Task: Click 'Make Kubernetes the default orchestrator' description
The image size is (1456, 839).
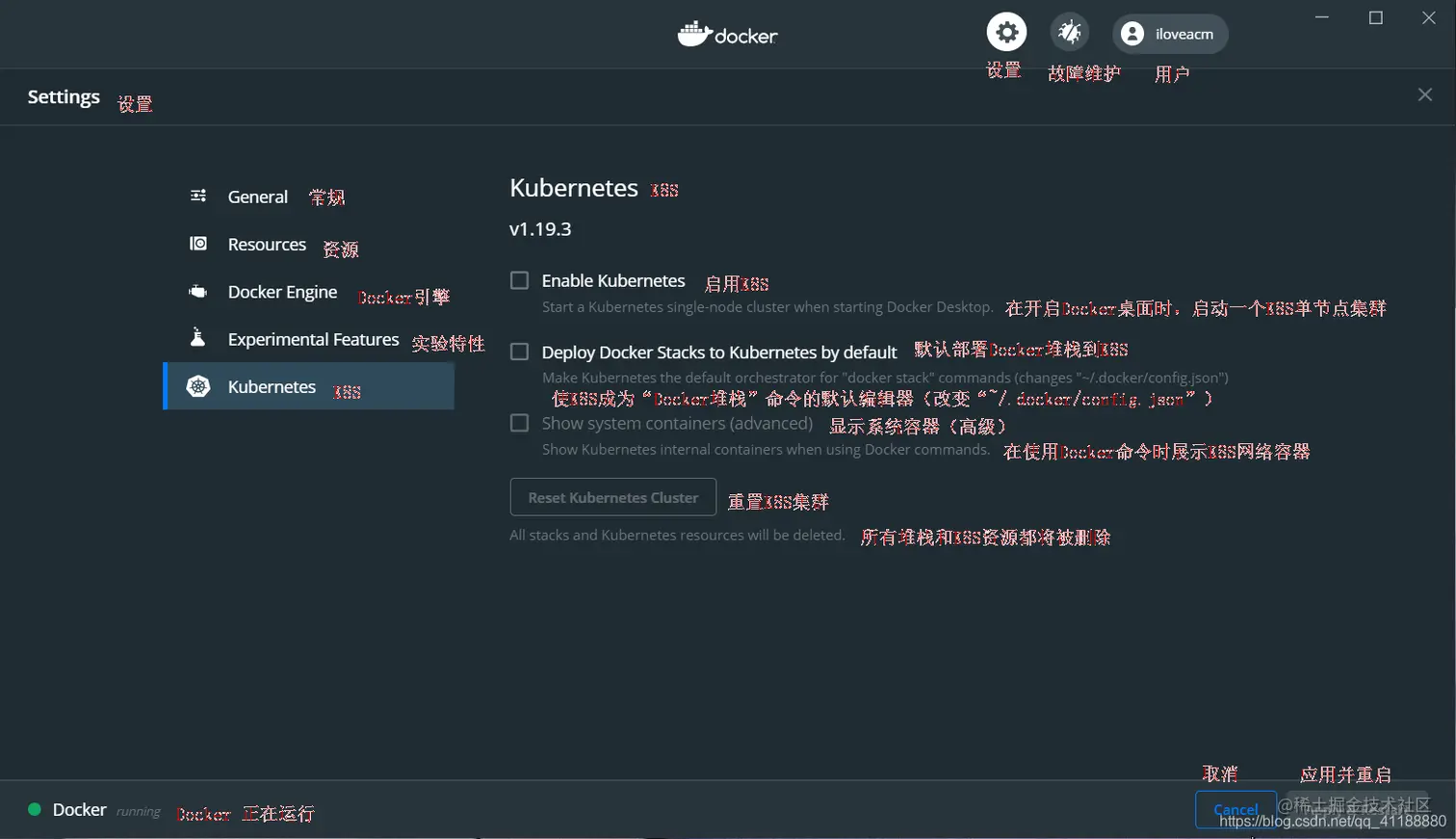Action: 885,378
